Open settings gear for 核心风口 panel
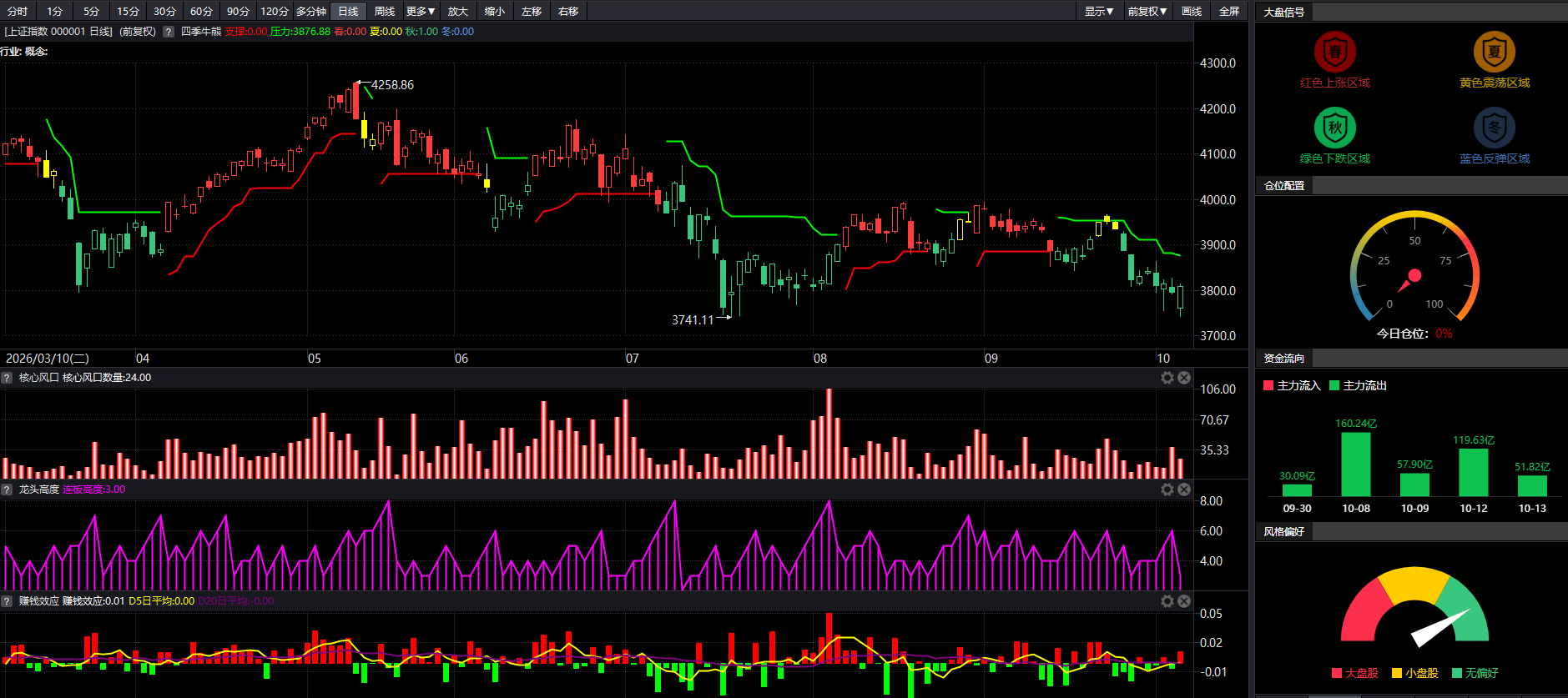Screen dimensions: 1568x698 [1167, 378]
